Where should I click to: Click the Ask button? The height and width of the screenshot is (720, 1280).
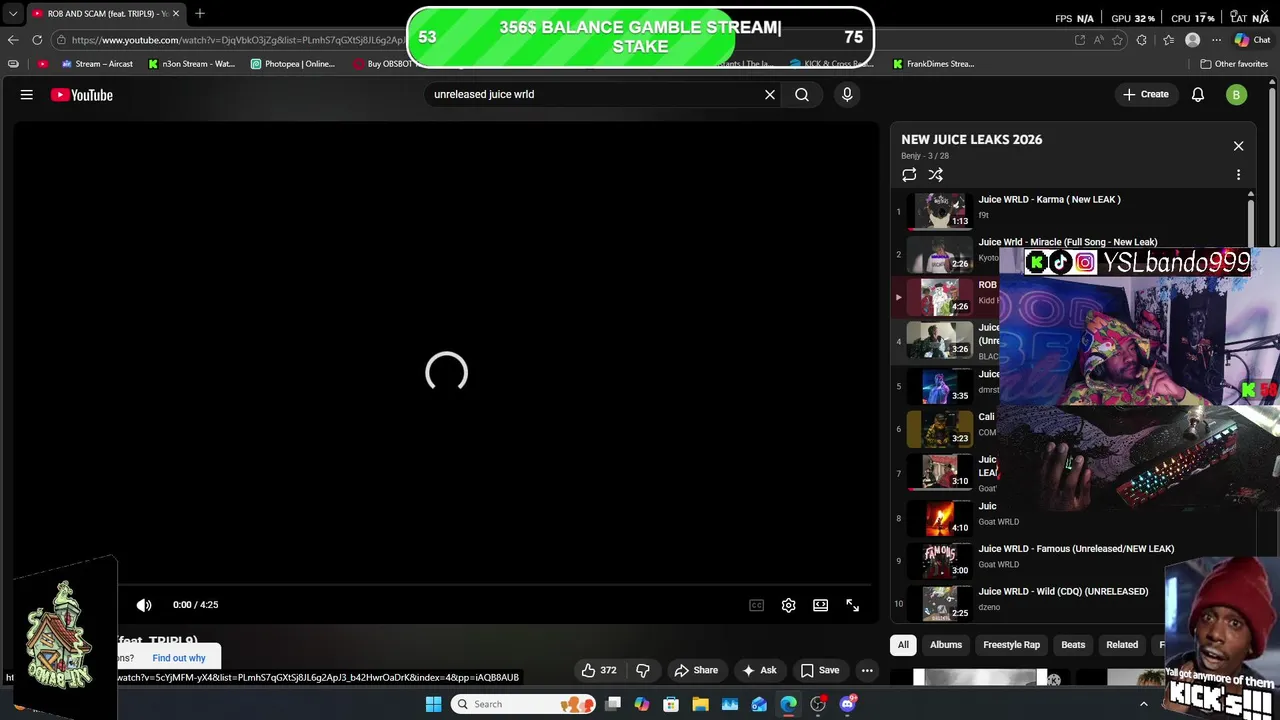758,670
